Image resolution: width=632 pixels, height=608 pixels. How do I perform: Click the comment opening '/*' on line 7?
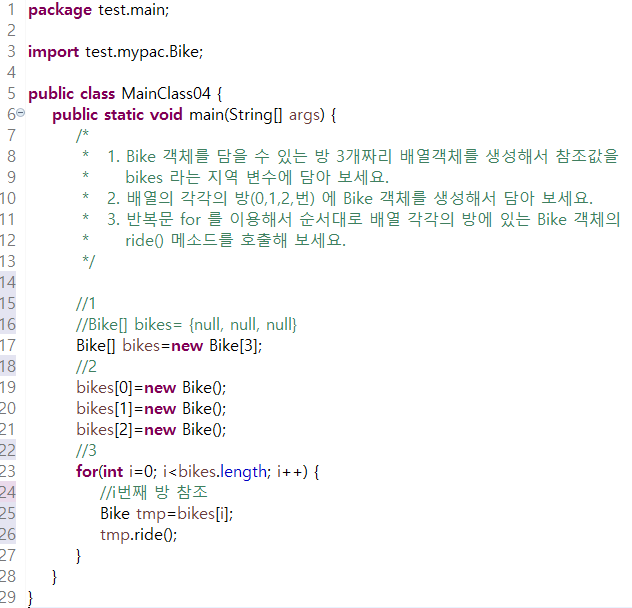[83, 135]
